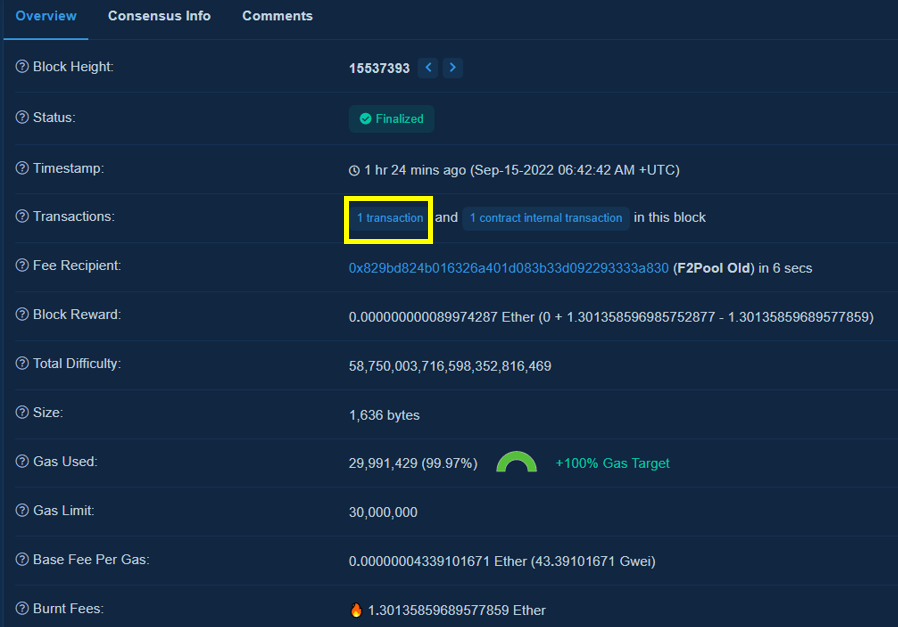Image resolution: width=898 pixels, height=627 pixels.
Task: Click help icon beside Transactions
Action: click(22, 216)
